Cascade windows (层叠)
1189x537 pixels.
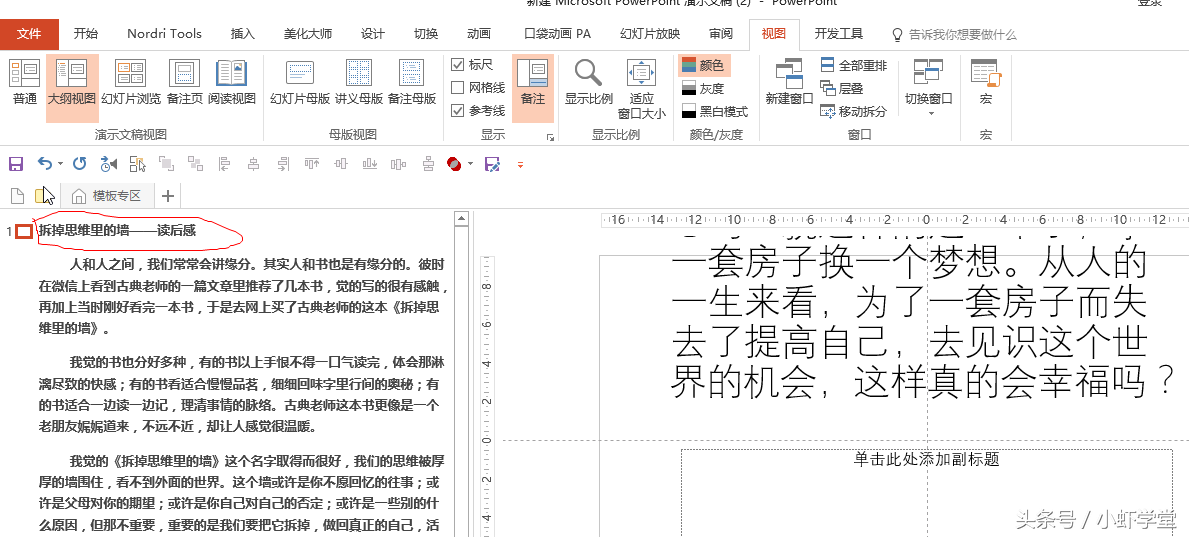tap(842, 89)
